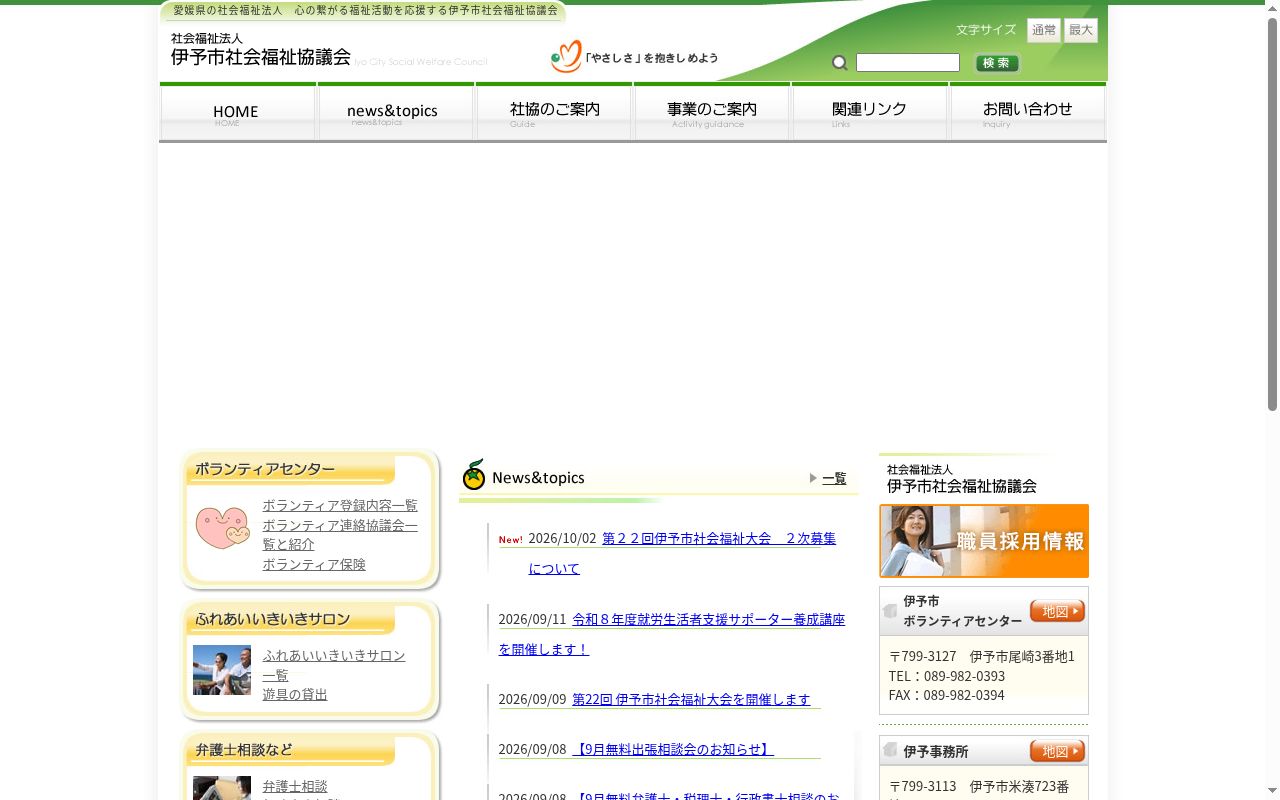Open the ふれあいいきいきサロン photo thumbnail

tap(222, 670)
